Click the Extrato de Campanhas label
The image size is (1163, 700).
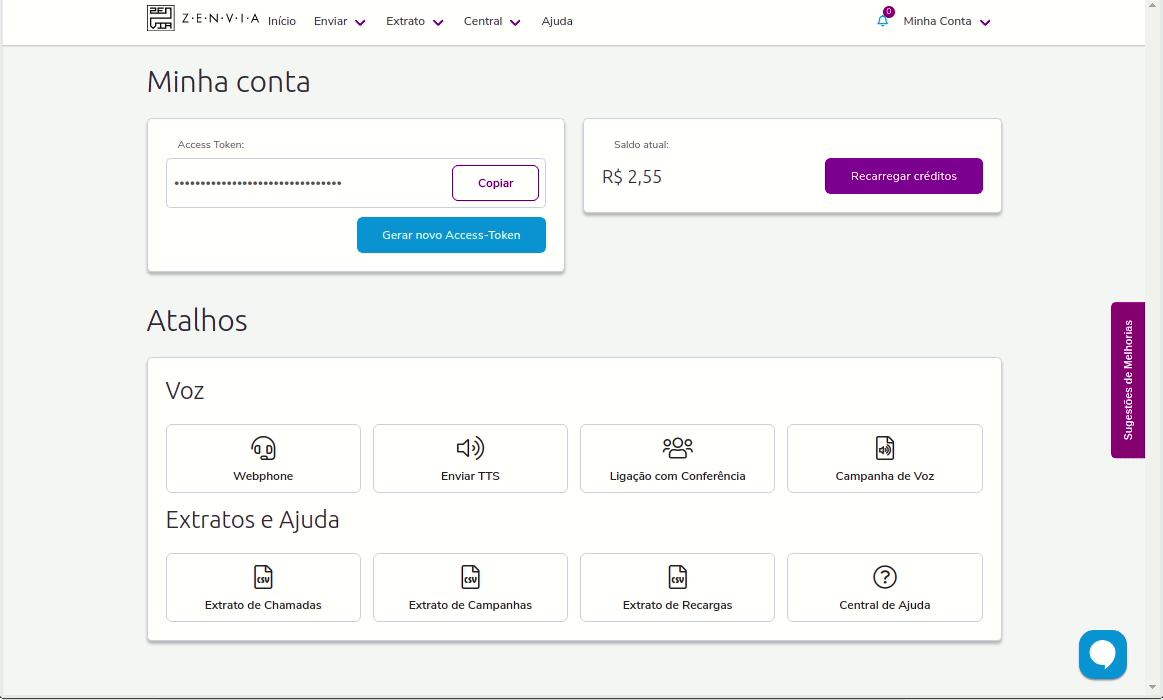click(470, 605)
